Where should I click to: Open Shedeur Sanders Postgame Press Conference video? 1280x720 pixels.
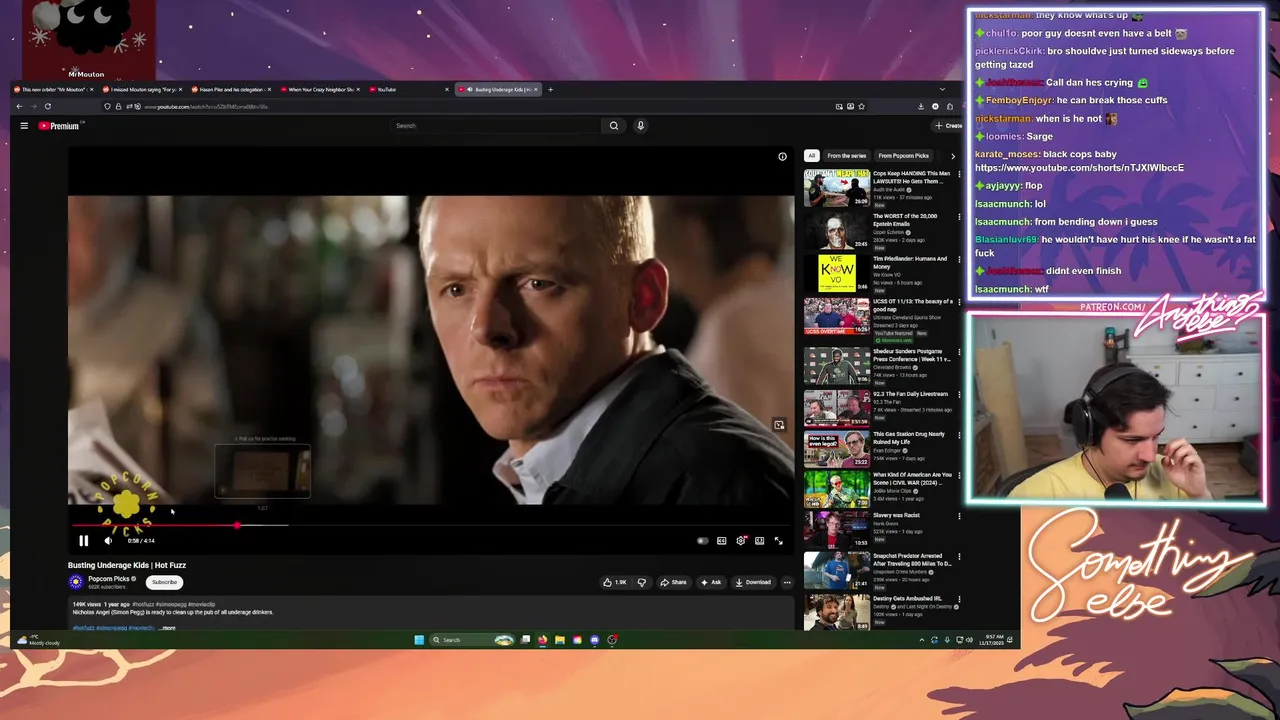pyautogui.click(x=837, y=366)
